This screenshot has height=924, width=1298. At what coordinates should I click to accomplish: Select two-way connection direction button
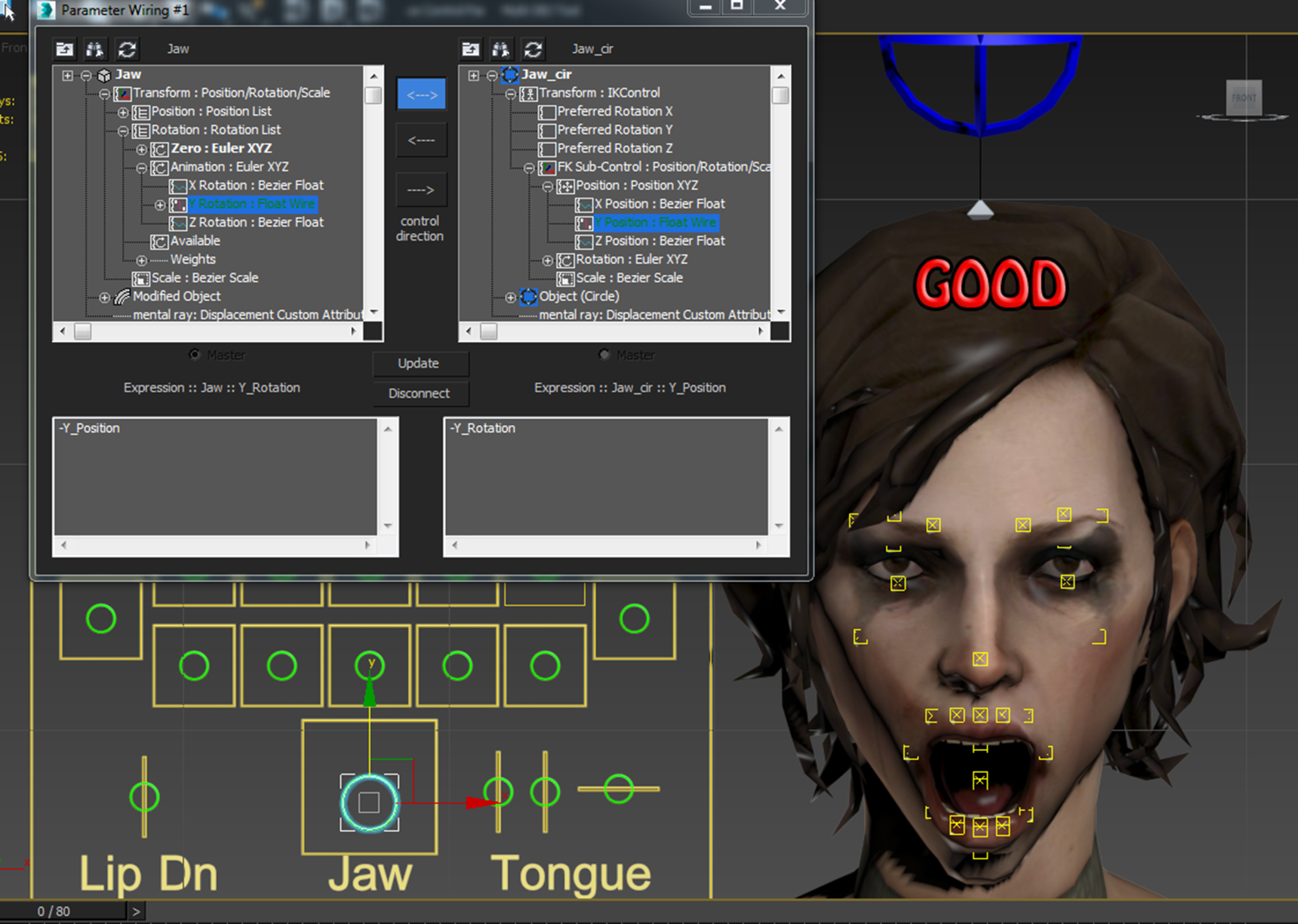(421, 95)
